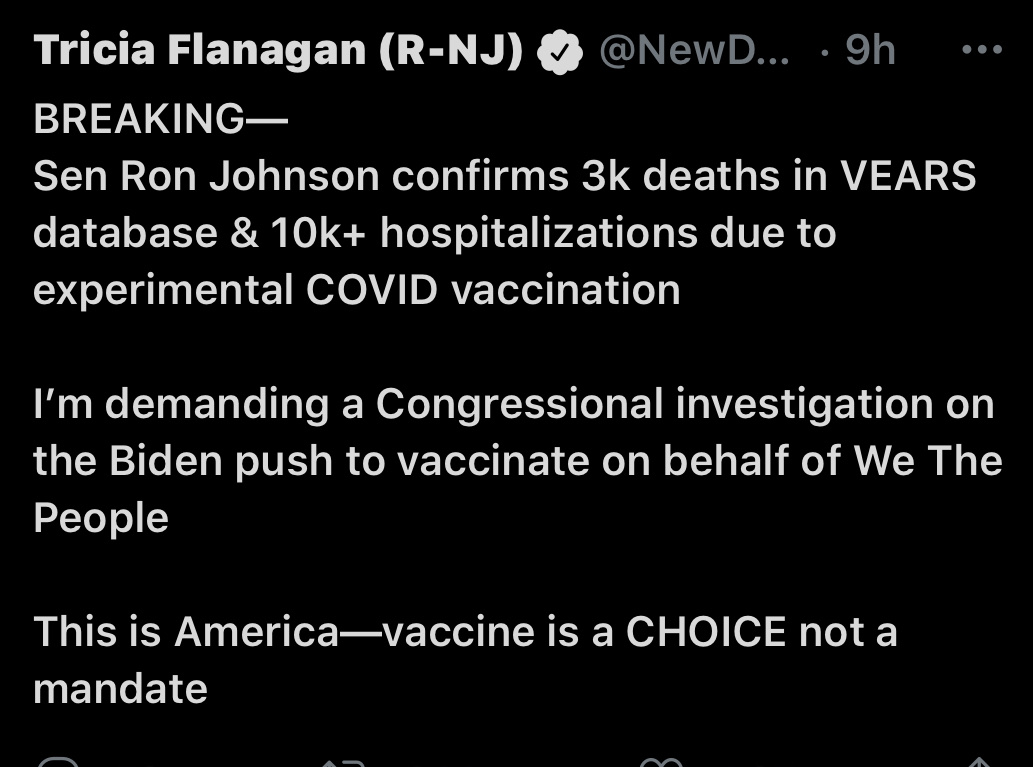Image resolution: width=1033 pixels, height=767 pixels.
Task: Tap the final word mandate
Action: (x=121, y=689)
